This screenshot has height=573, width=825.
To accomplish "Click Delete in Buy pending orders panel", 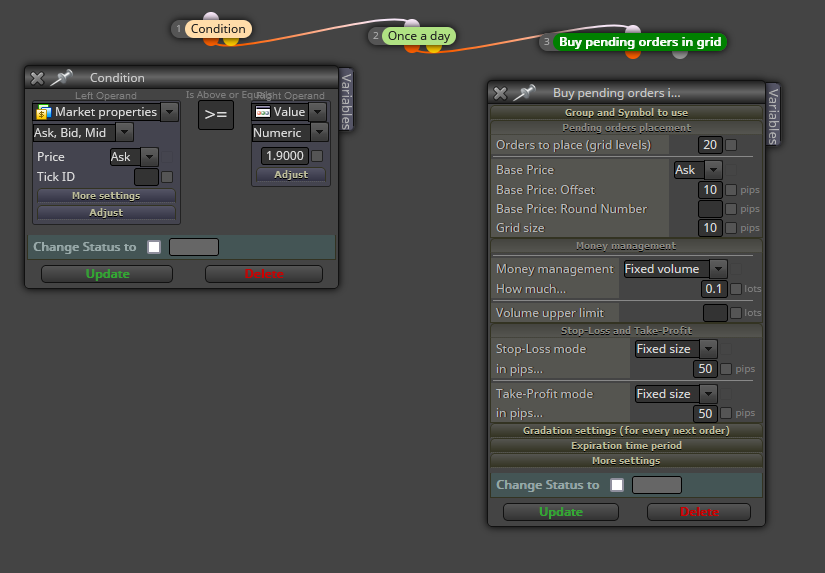I will pyautogui.click(x=699, y=512).
